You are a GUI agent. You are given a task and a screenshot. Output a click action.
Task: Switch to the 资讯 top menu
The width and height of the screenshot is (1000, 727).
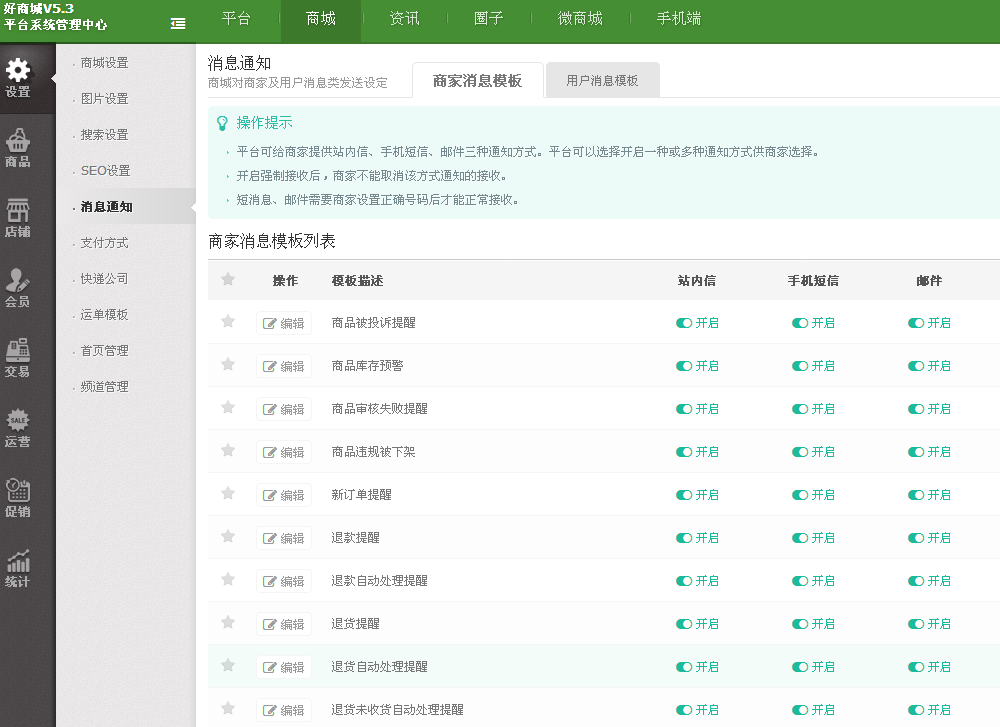coord(404,18)
